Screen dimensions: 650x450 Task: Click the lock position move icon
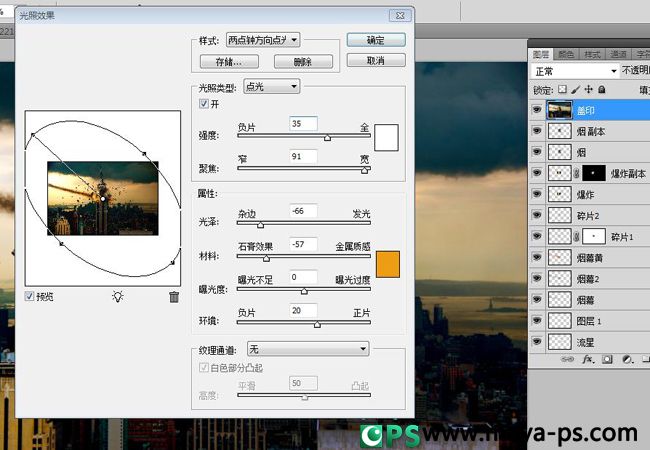590,90
